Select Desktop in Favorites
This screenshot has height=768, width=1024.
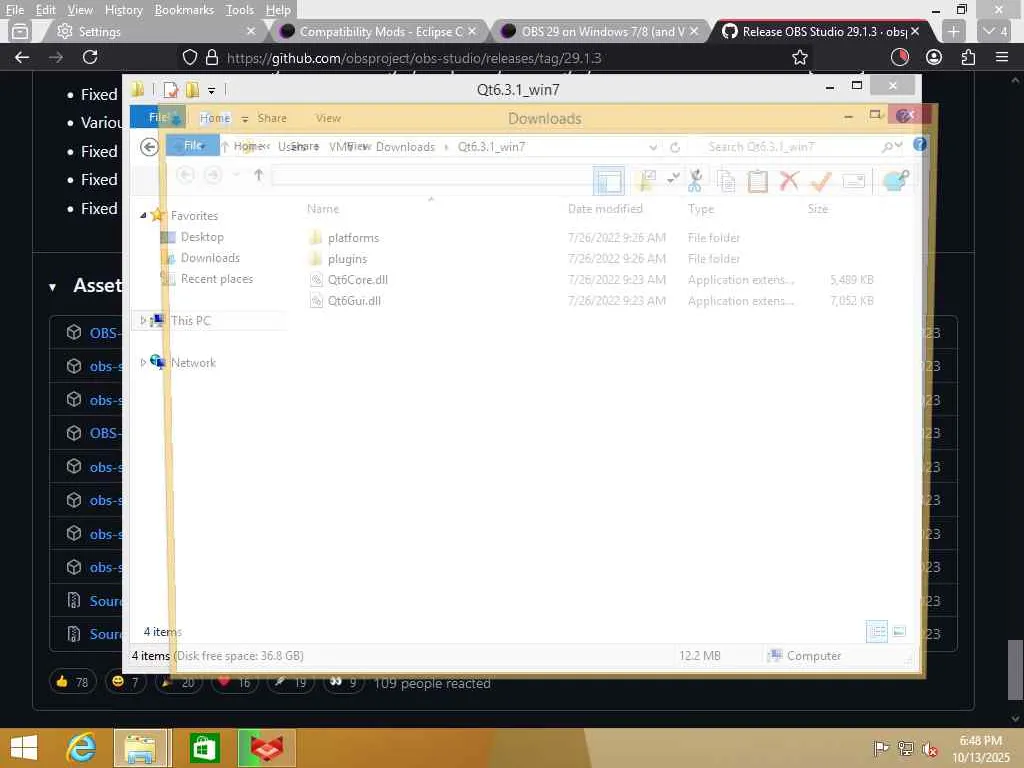pyautogui.click(x=202, y=237)
